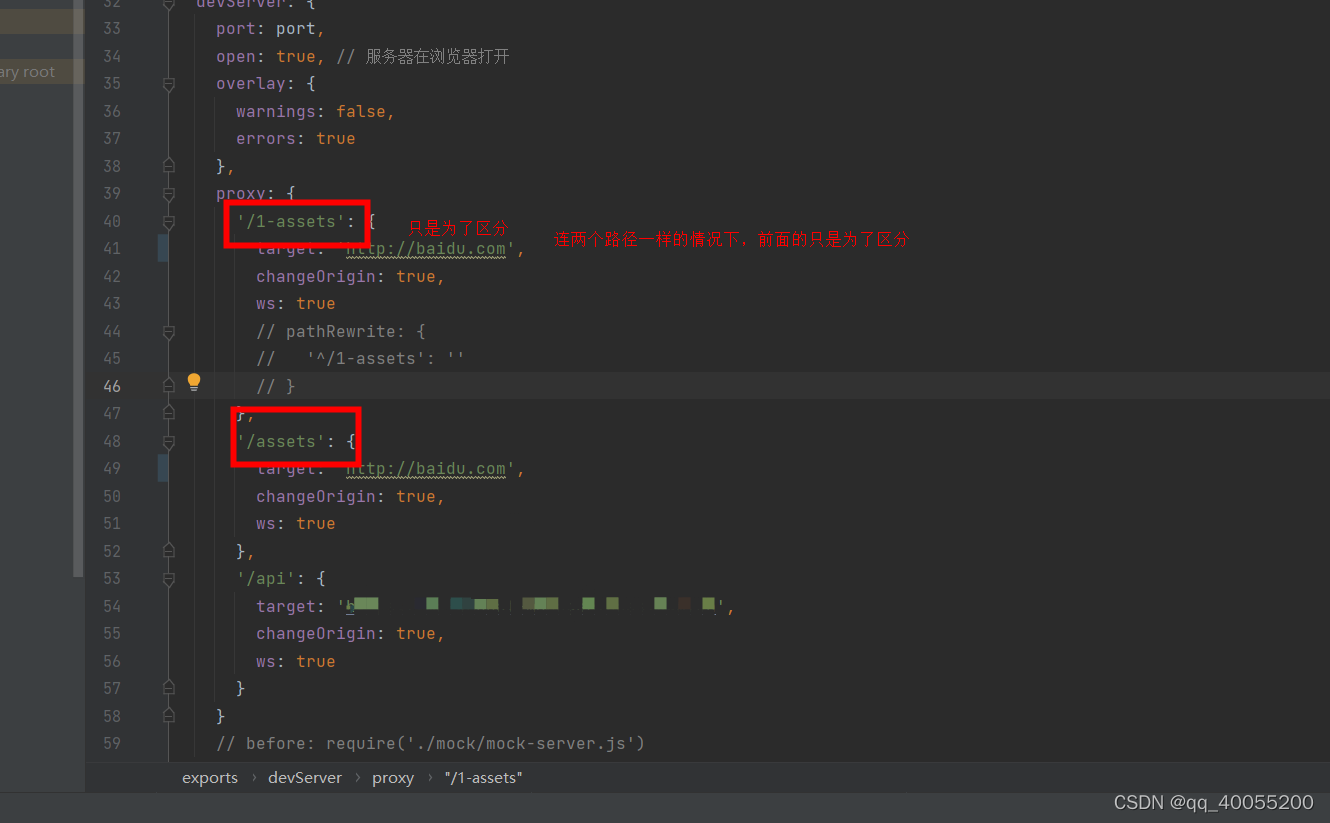Click the fold-end marker beside line 38
The image size is (1330, 823).
pos(168,165)
